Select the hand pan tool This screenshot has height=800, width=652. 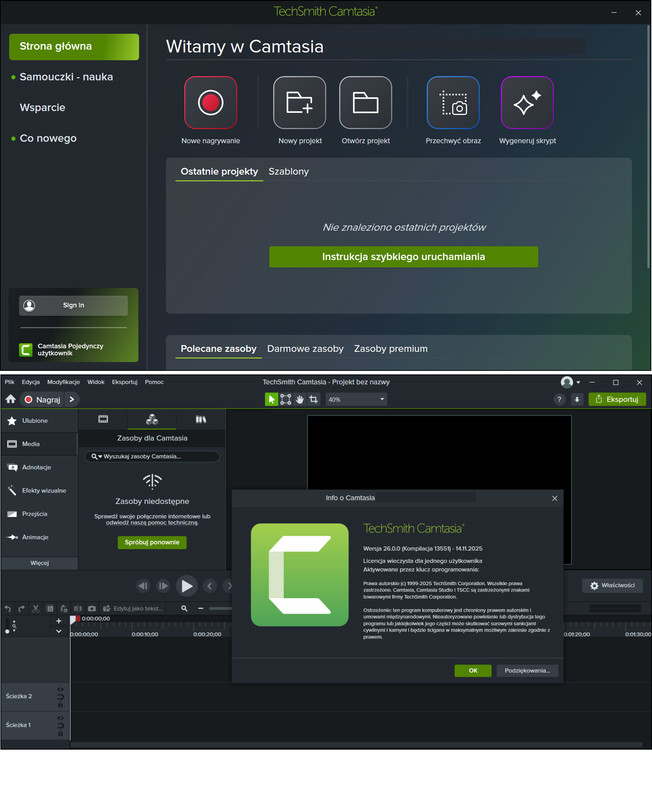coord(299,399)
